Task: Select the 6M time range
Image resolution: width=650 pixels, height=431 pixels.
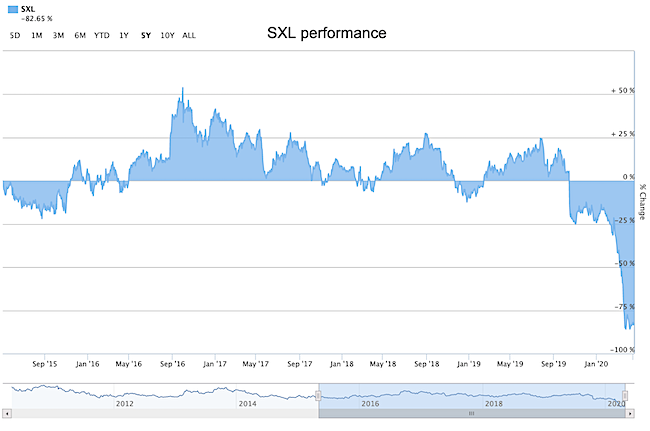Action: [x=80, y=36]
